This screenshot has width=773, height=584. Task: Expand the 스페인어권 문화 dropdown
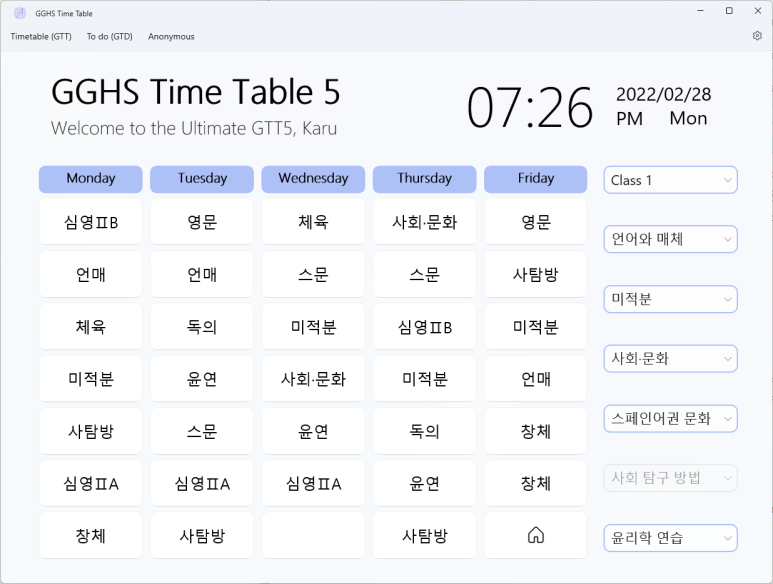click(x=670, y=418)
